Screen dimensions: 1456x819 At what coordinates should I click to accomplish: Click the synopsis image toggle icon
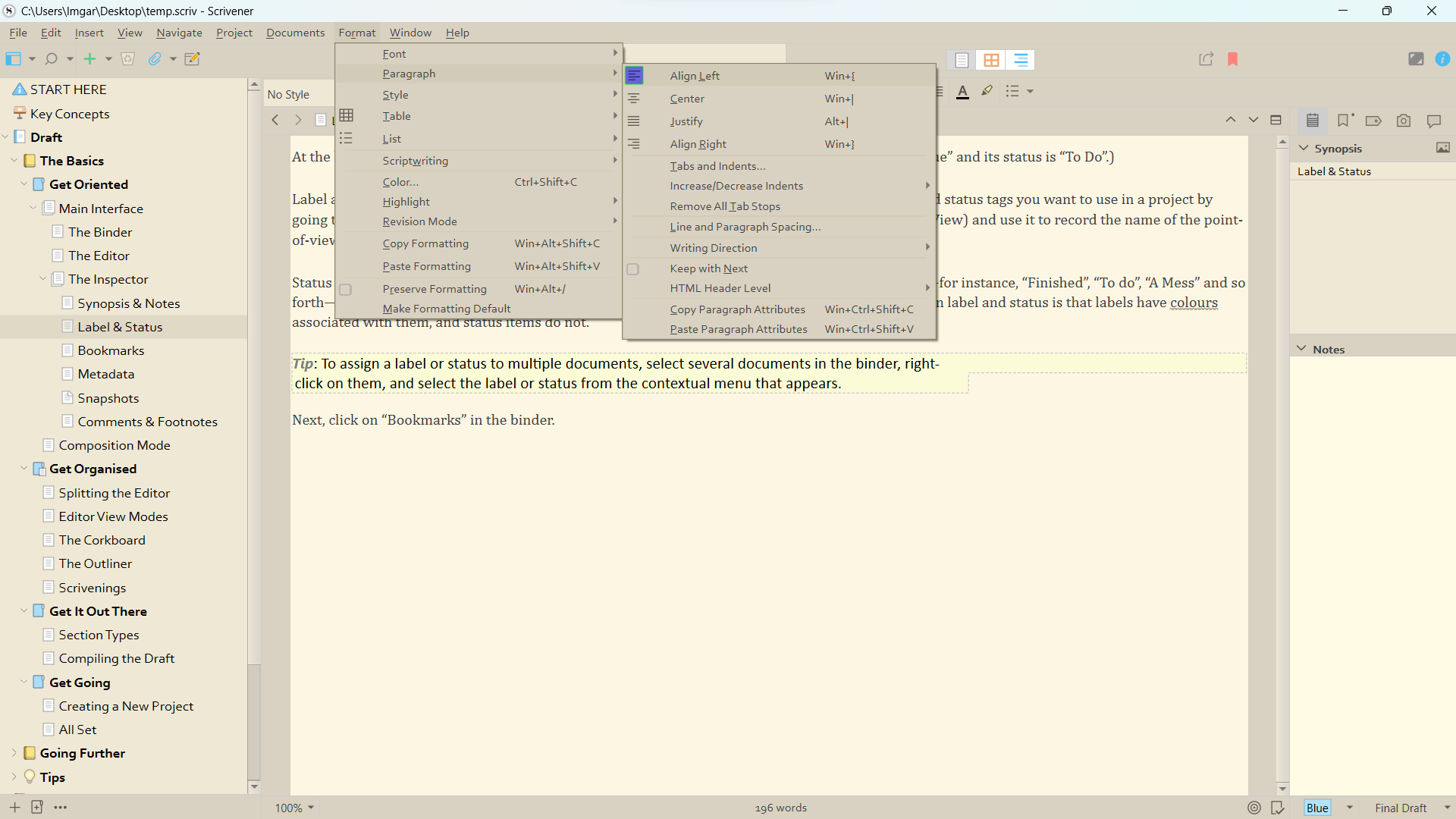1442,148
